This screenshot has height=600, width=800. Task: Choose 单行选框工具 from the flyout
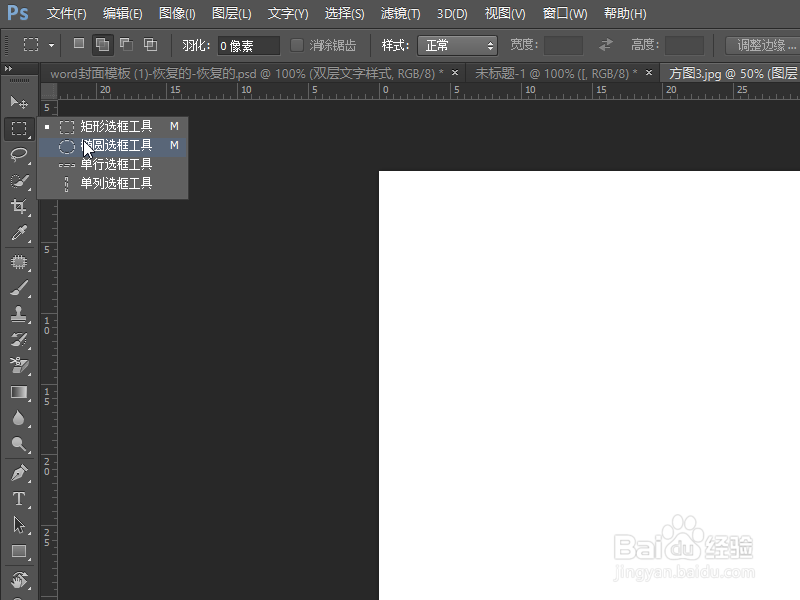click(x=113, y=164)
